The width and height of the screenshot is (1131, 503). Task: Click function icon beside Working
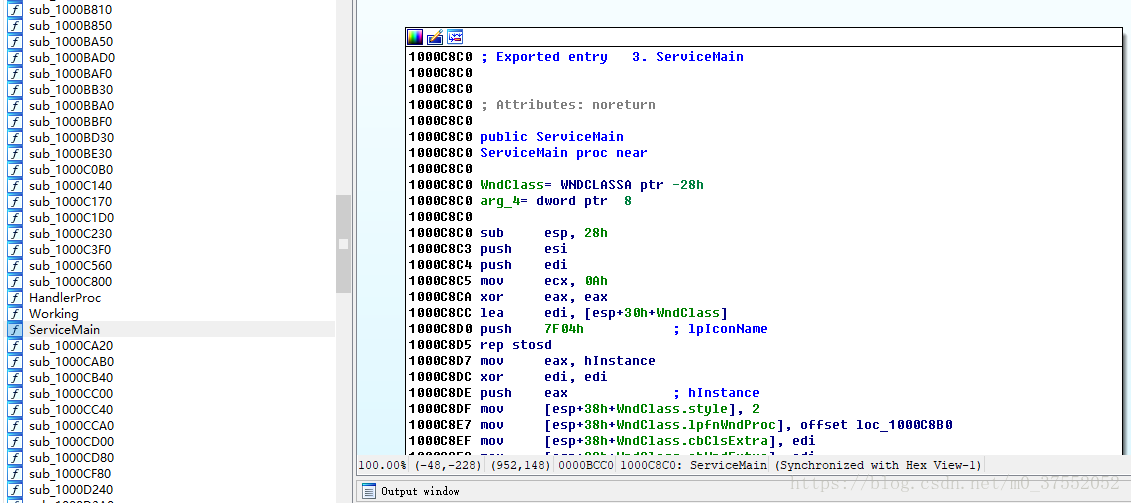(15, 313)
